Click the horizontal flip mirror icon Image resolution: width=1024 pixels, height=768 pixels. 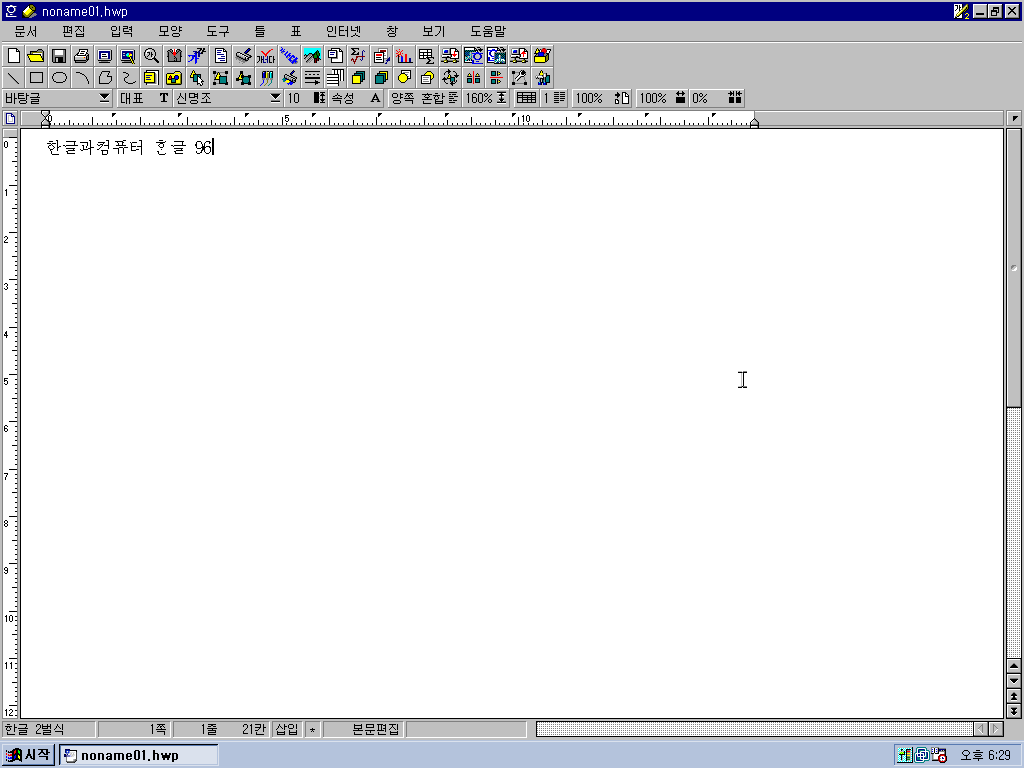click(x=473, y=78)
